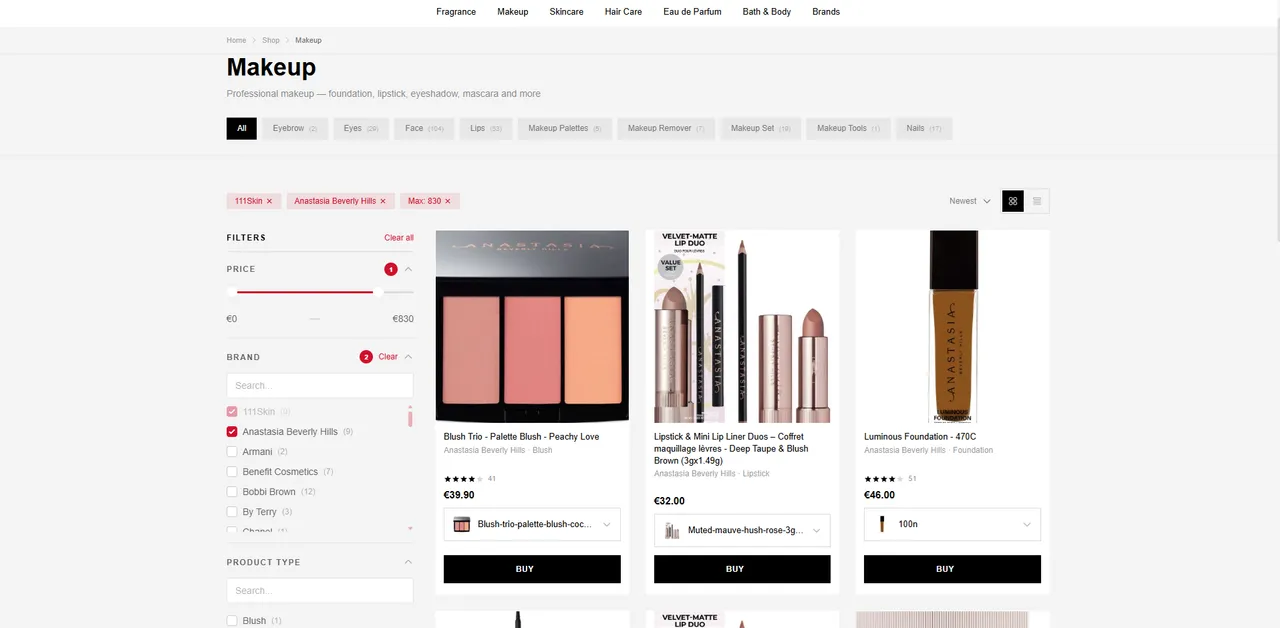This screenshot has width=1280, height=628.
Task: Clear the Brand filter selection
Action: pyautogui.click(x=388, y=357)
